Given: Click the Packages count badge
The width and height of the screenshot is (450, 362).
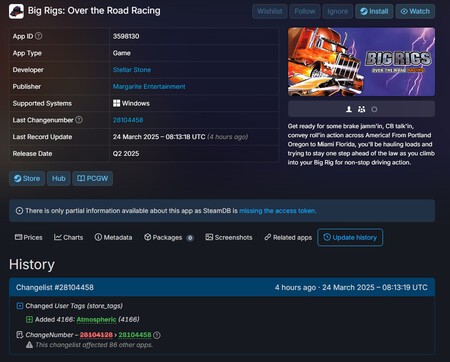Looking at the screenshot, I should coord(190,238).
